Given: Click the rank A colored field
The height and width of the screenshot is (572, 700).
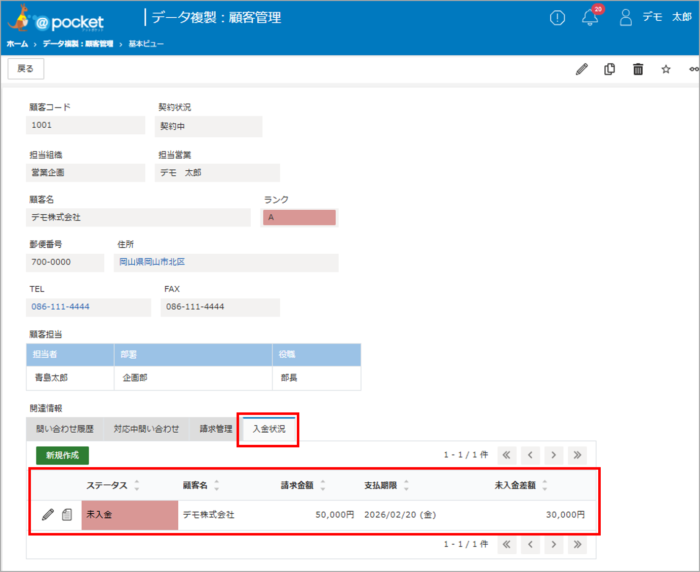Looking at the screenshot, I should [299, 217].
